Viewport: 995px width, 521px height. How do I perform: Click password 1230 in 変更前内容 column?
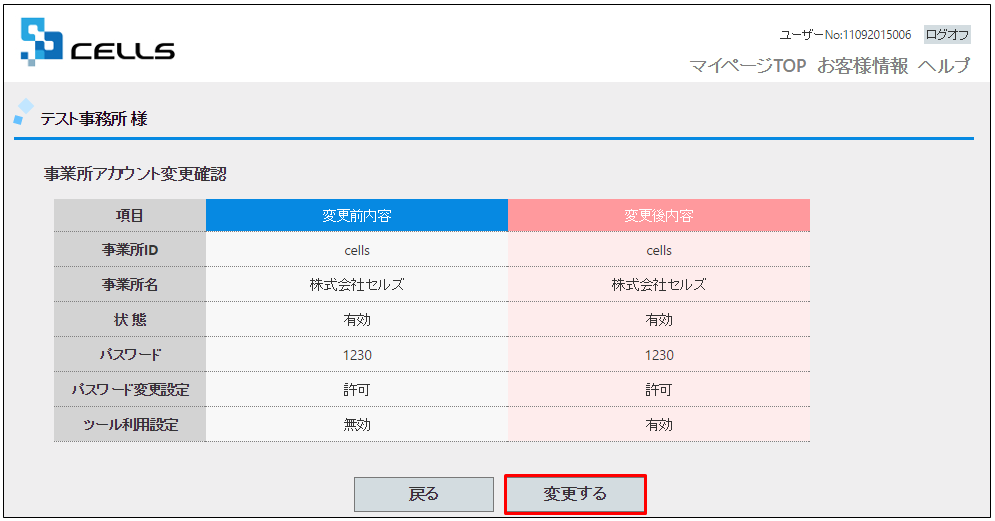coord(357,355)
